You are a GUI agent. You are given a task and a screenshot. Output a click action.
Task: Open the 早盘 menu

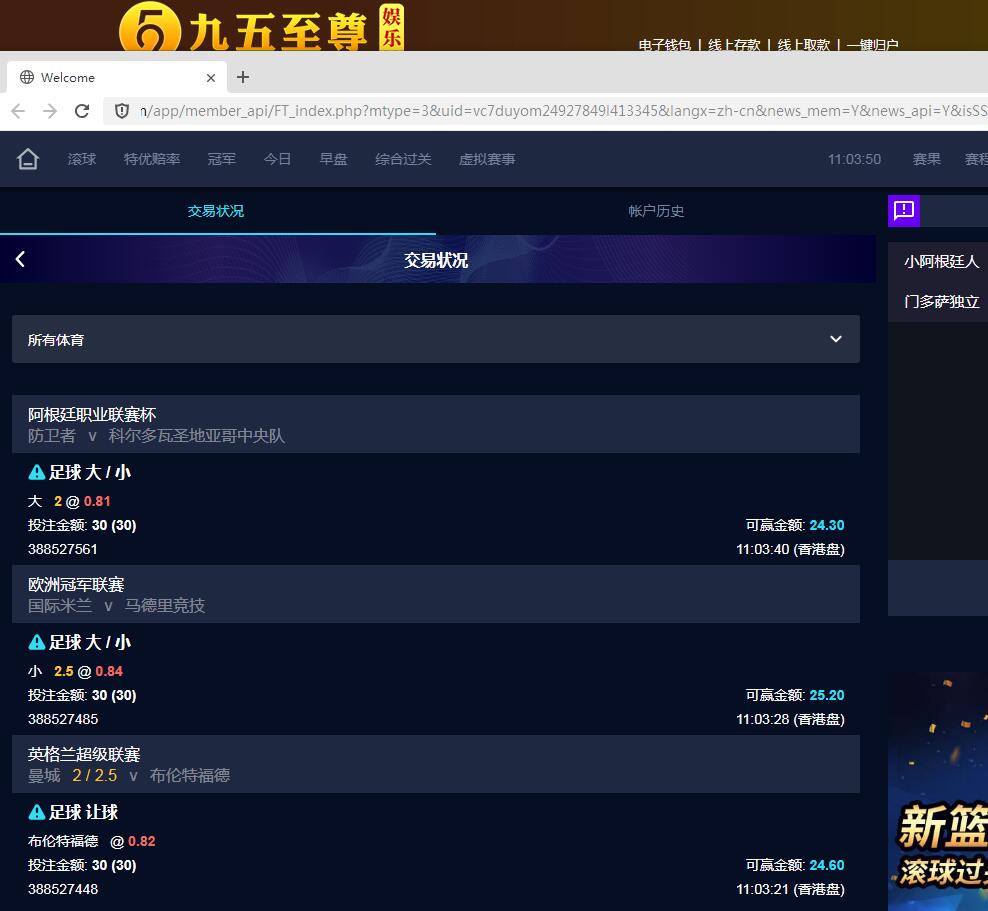(x=333, y=159)
